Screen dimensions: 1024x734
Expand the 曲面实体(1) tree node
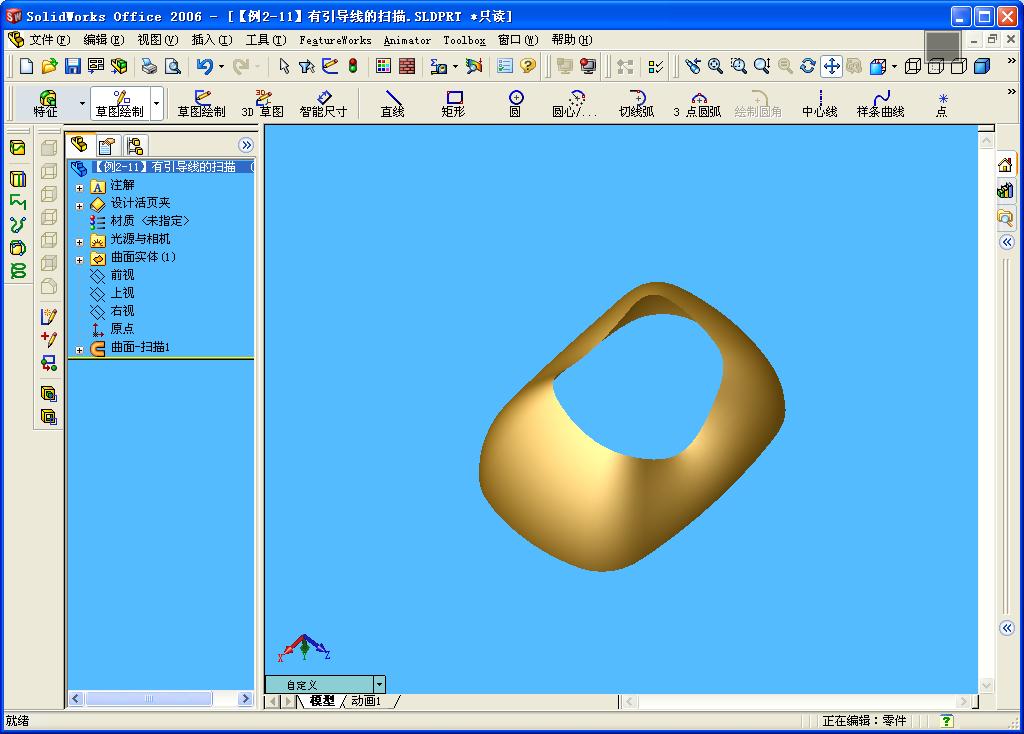[80, 260]
